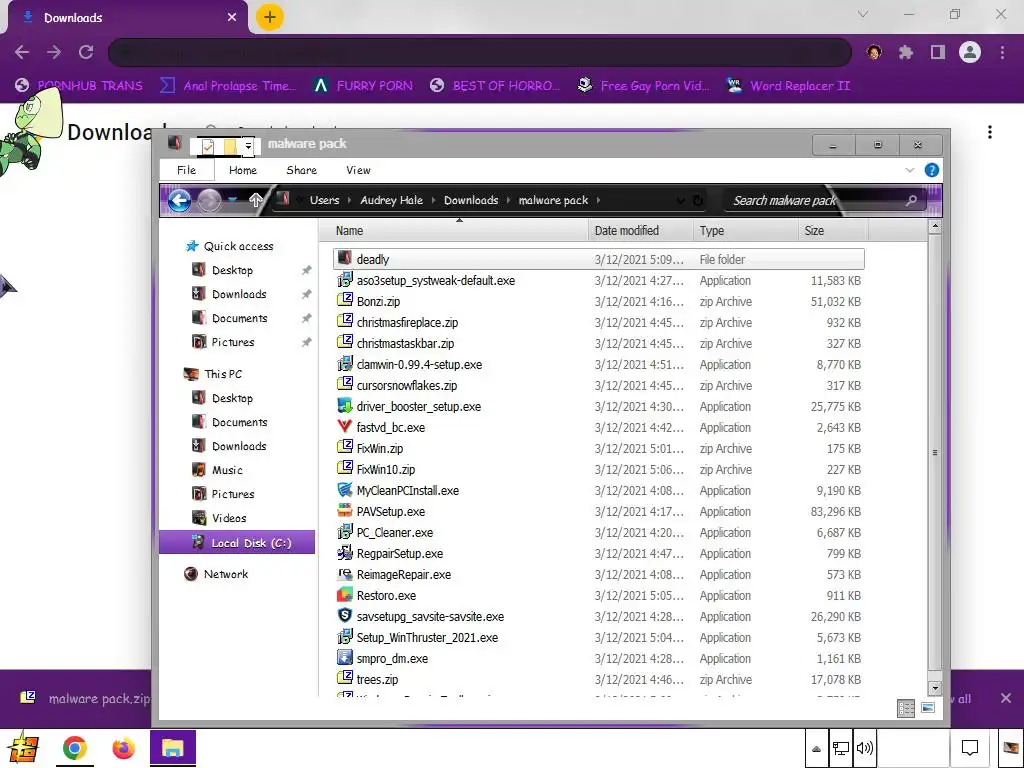
Task: Select the RegpairSetup.exe icon
Action: pos(345,552)
